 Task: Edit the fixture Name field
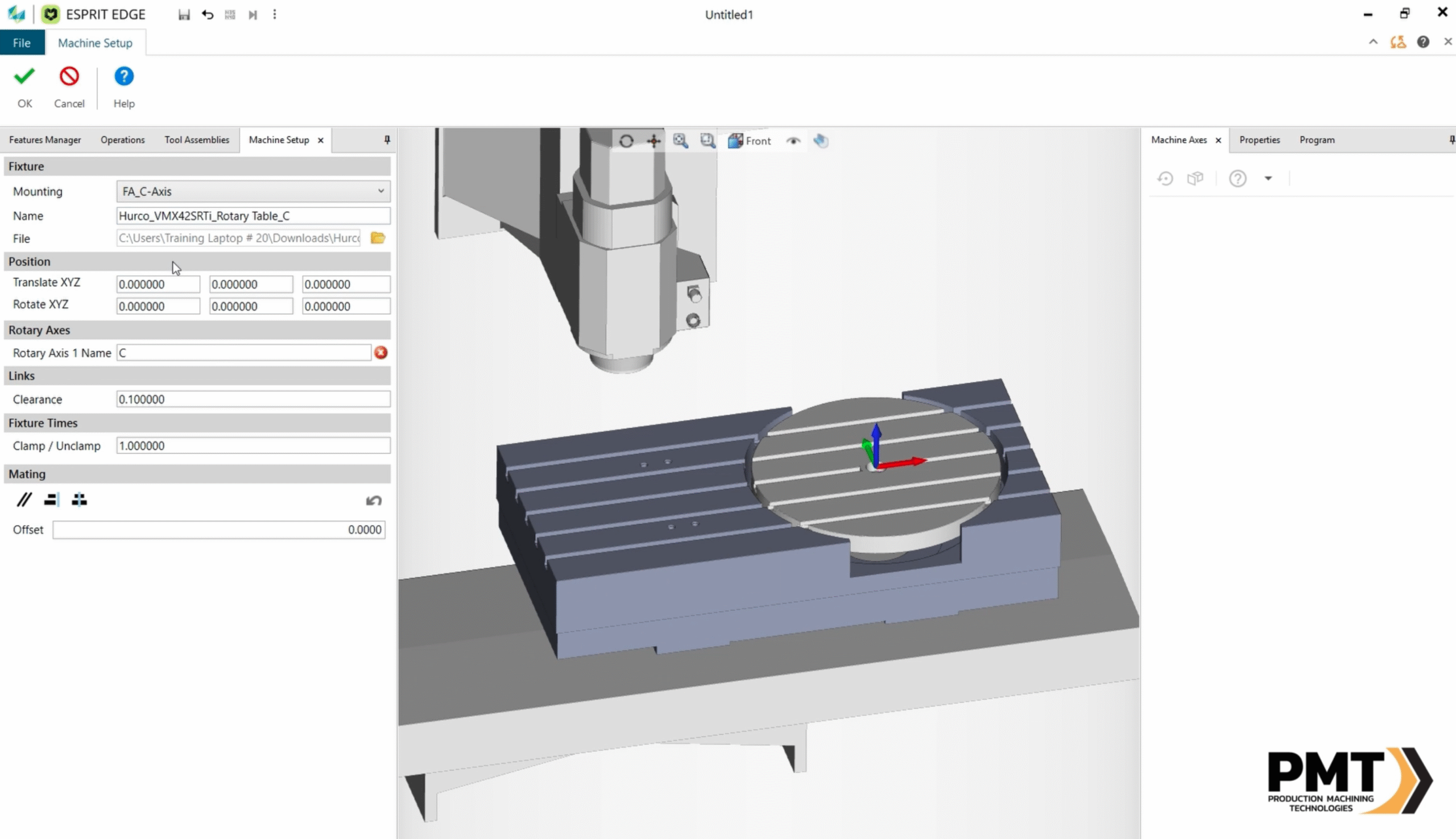[x=254, y=216]
